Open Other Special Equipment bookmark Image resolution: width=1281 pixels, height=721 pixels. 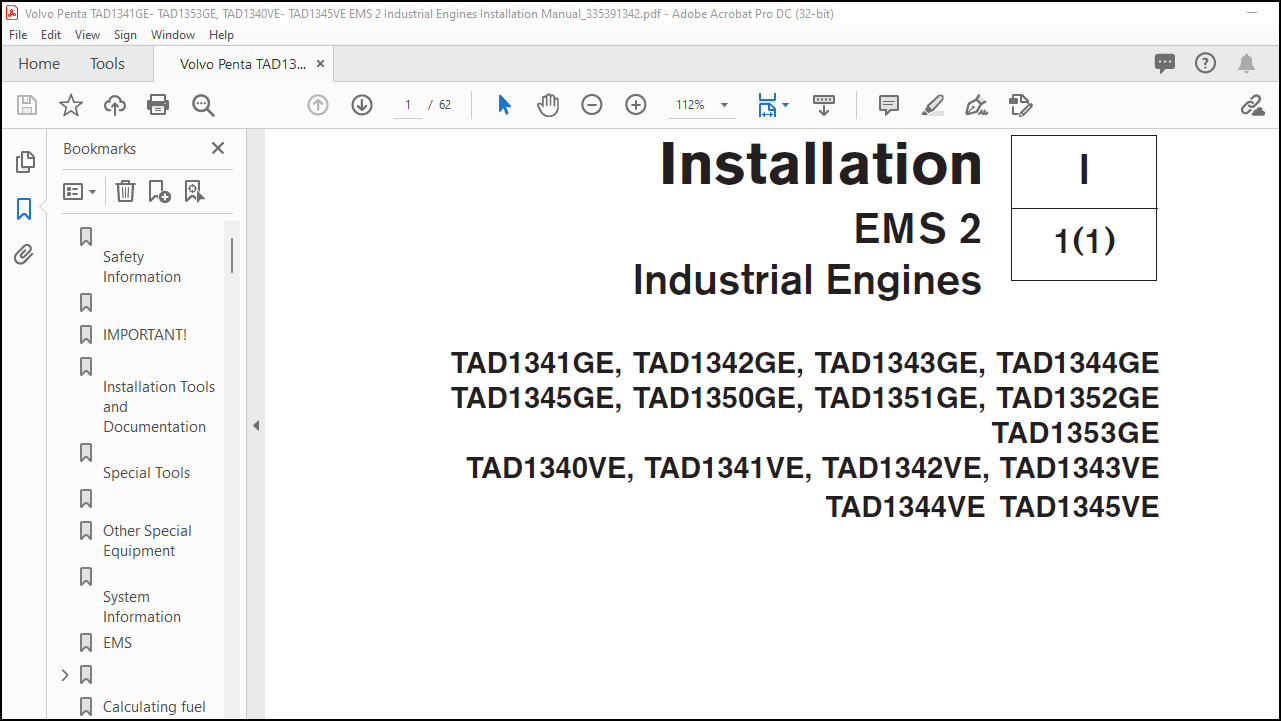click(147, 541)
